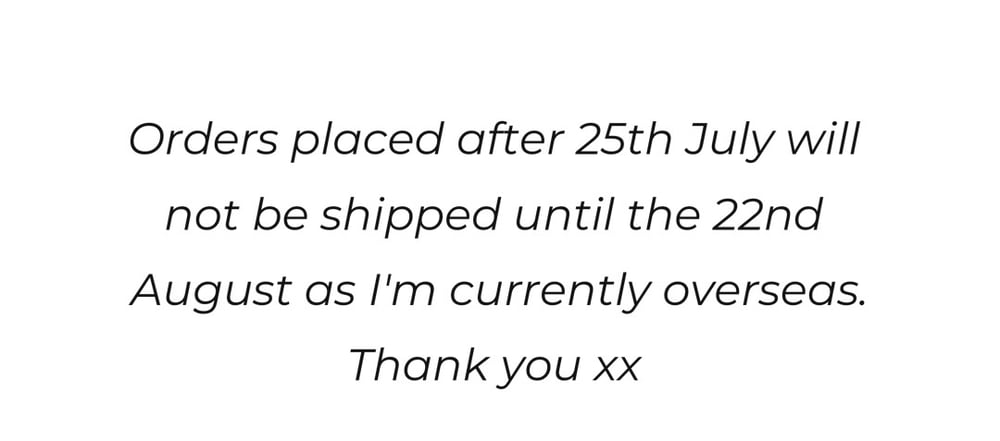The width and height of the screenshot is (1000, 441).
Task: Click the word "Thank"
Action: pos(410,367)
